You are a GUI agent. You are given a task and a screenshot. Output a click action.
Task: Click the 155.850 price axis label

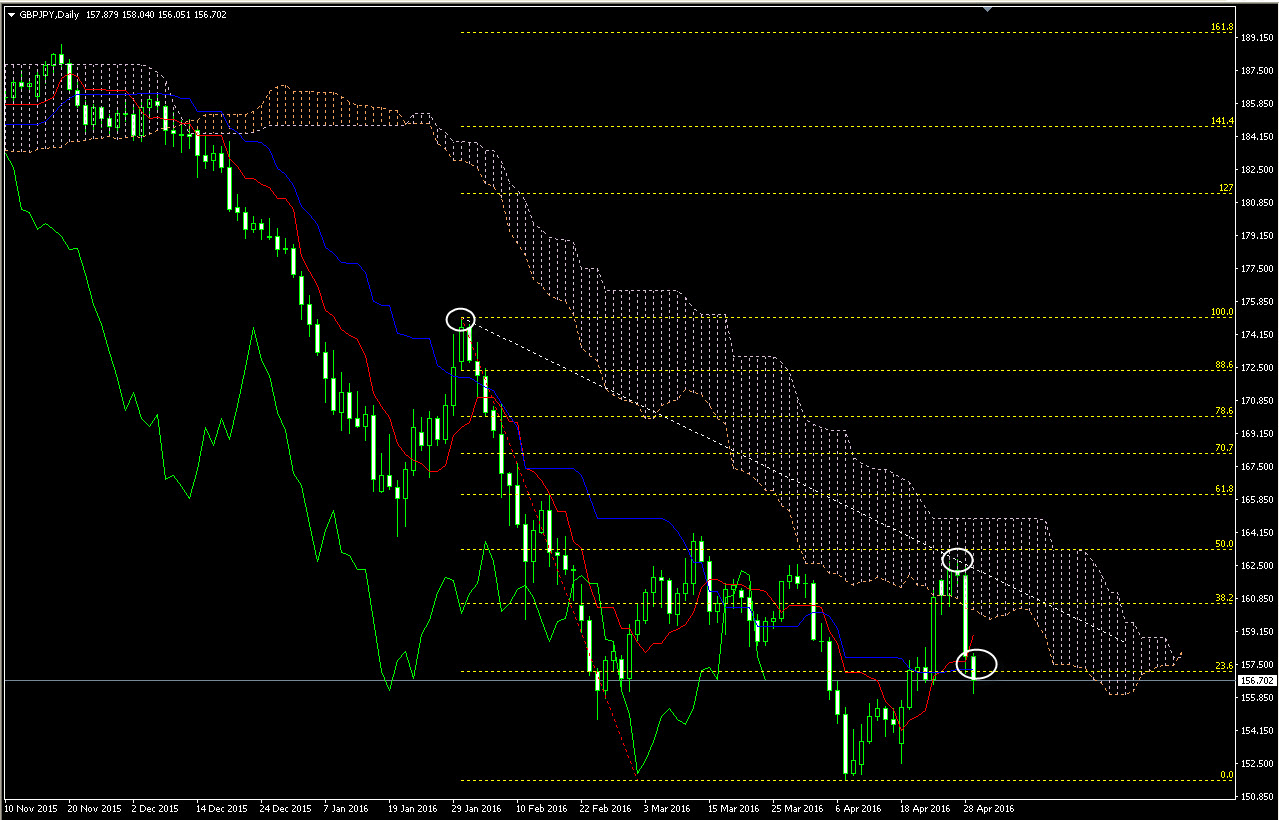pyautogui.click(x=1257, y=698)
